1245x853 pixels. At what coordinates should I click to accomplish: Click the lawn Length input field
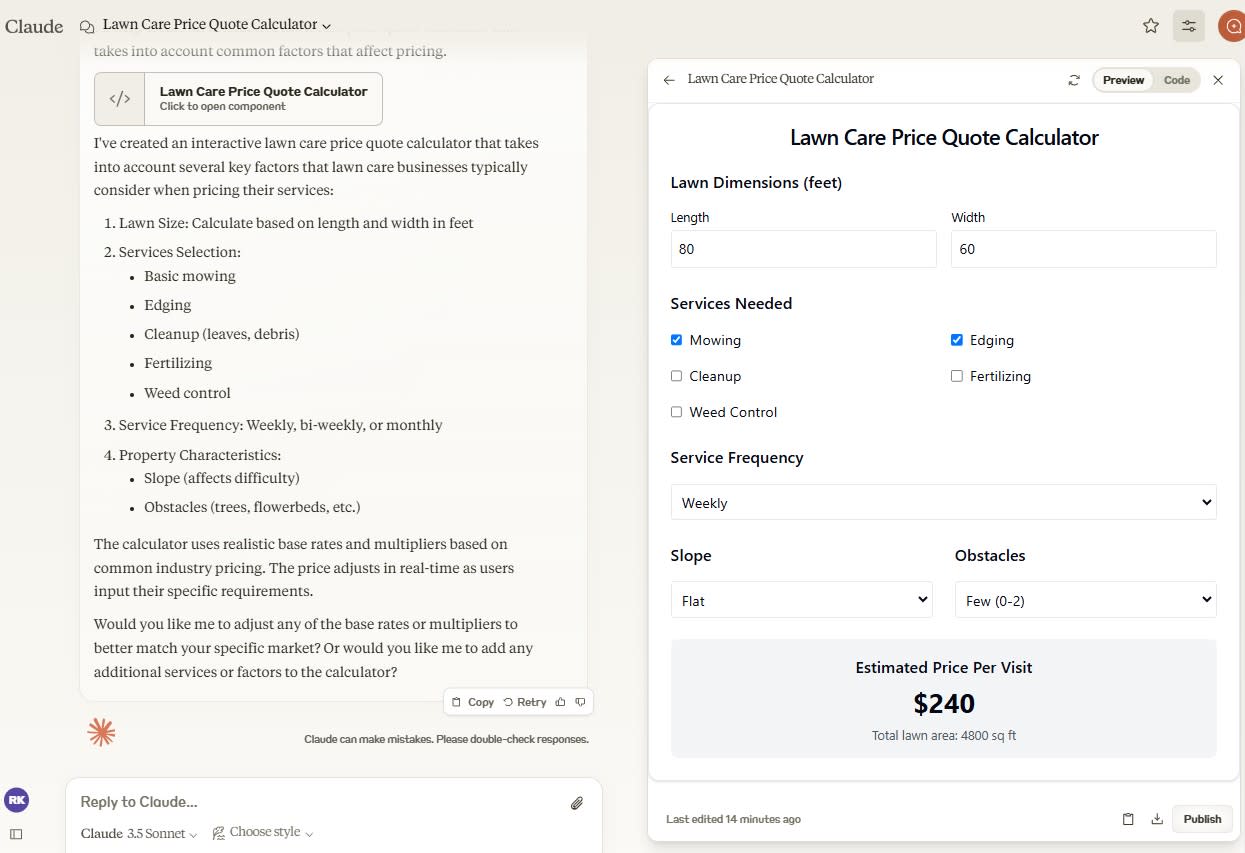click(x=803, y=249)
